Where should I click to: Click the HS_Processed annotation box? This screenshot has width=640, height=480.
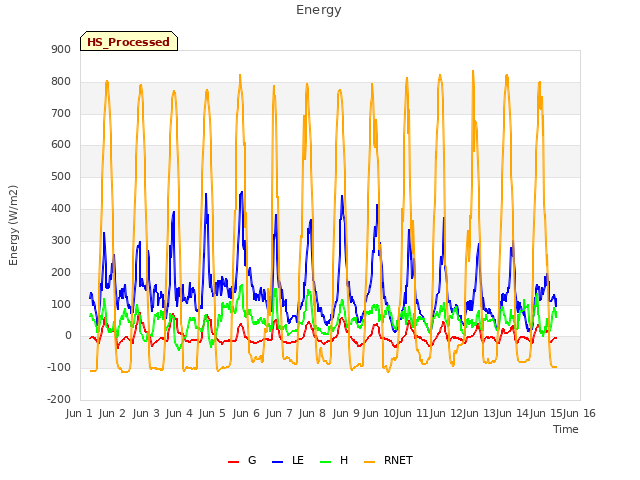coord(129,41)
